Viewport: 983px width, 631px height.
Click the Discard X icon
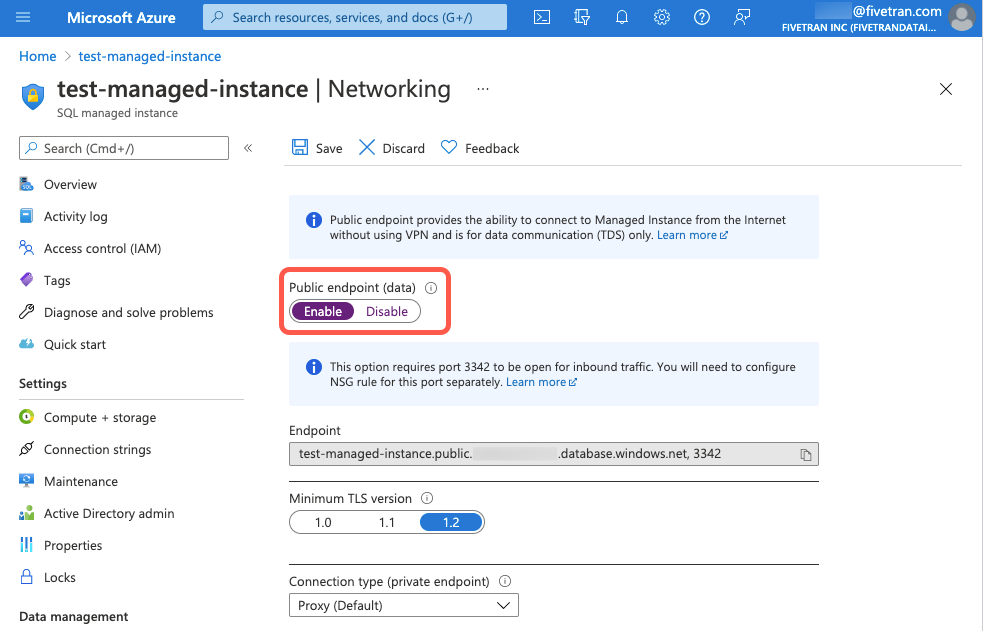tap(367, 148)
